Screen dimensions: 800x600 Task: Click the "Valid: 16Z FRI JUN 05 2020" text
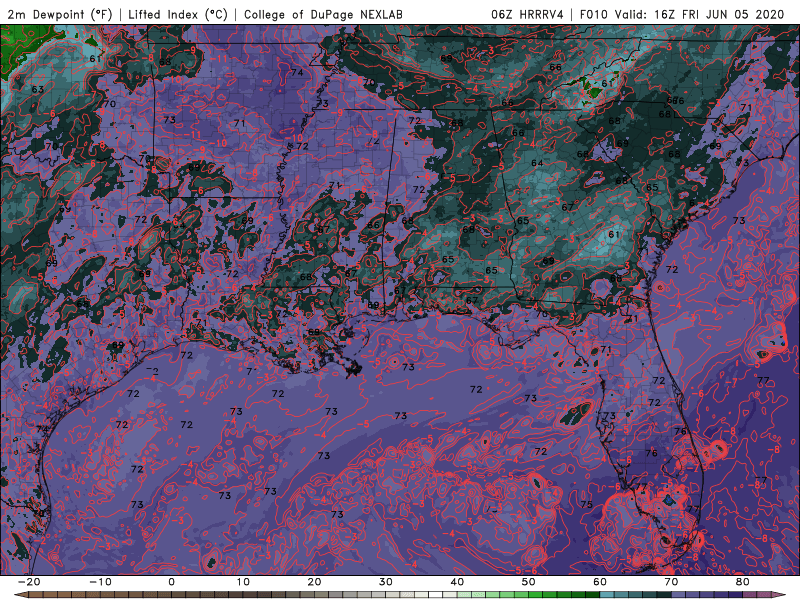[699, 15]
